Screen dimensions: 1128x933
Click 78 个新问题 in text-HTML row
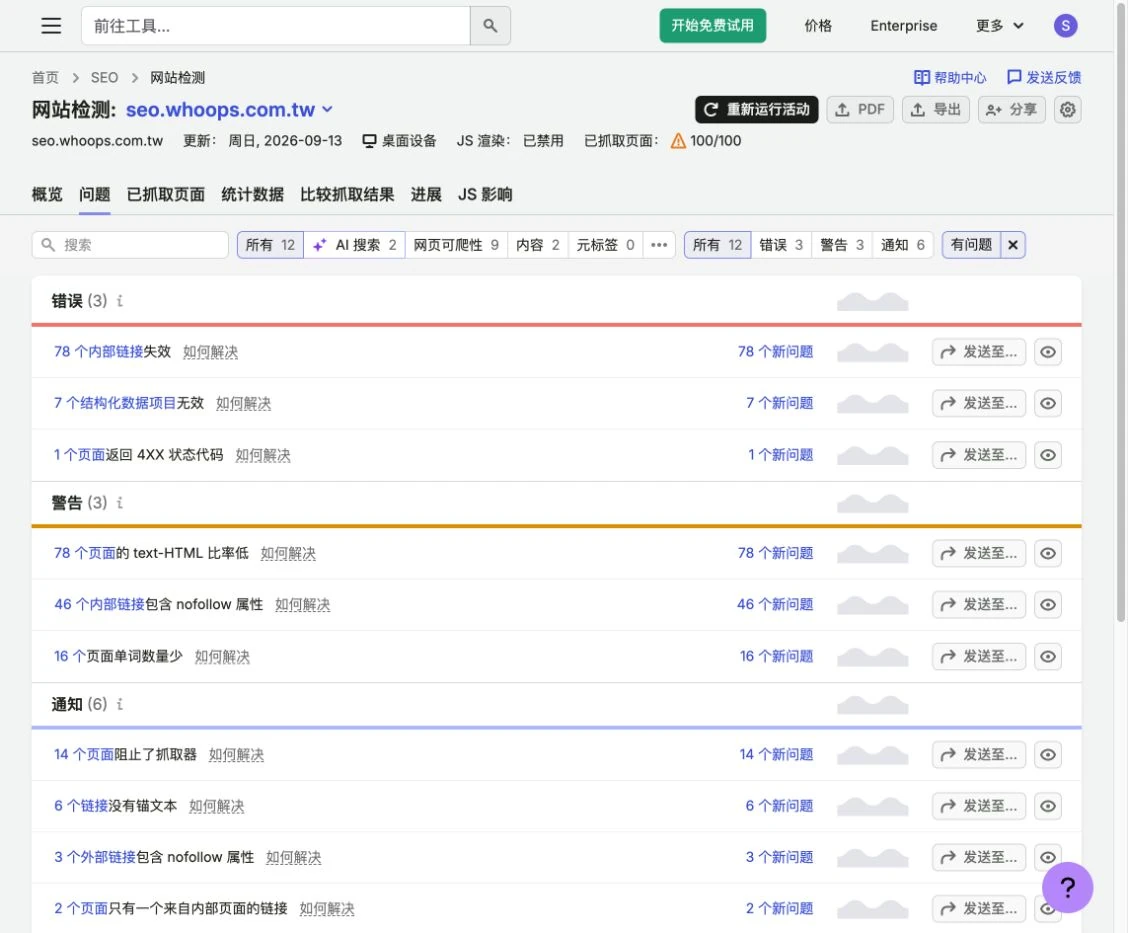pyautogui.click(x=776, y=553)
